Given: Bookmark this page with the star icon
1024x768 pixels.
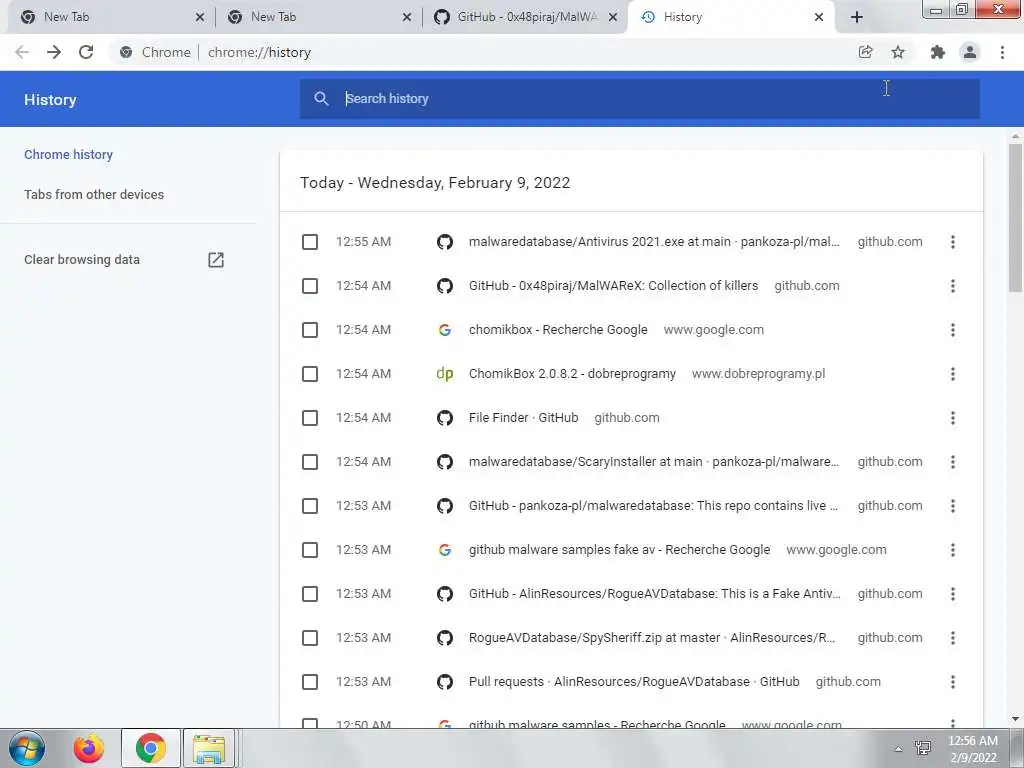Looking at the screenshot, I should (898, 52).
